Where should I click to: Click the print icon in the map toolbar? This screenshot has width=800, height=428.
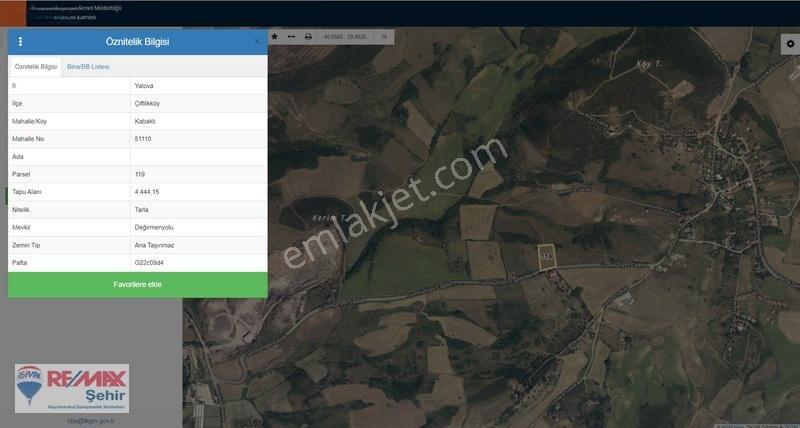tap(308, 37)
